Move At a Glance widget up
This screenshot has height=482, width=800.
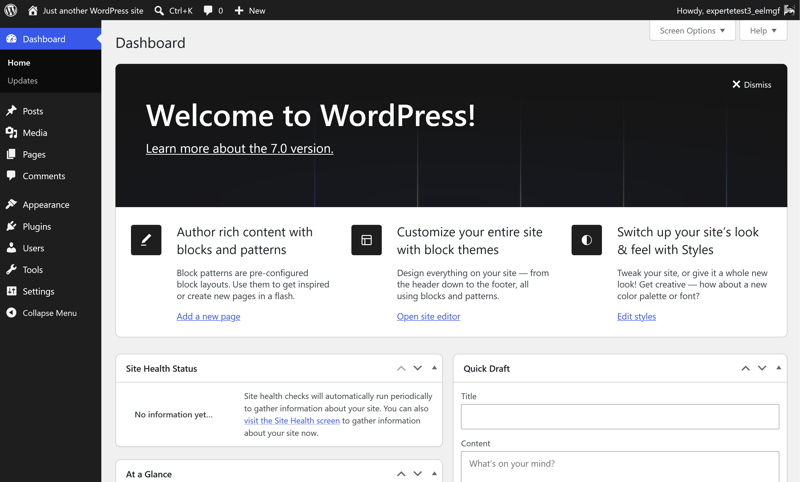(401, 474)
